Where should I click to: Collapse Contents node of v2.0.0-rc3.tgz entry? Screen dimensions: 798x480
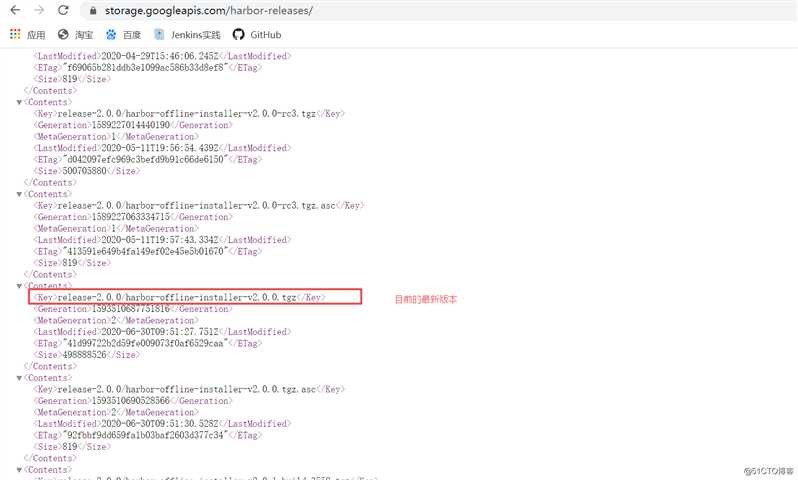click(19, 102)
